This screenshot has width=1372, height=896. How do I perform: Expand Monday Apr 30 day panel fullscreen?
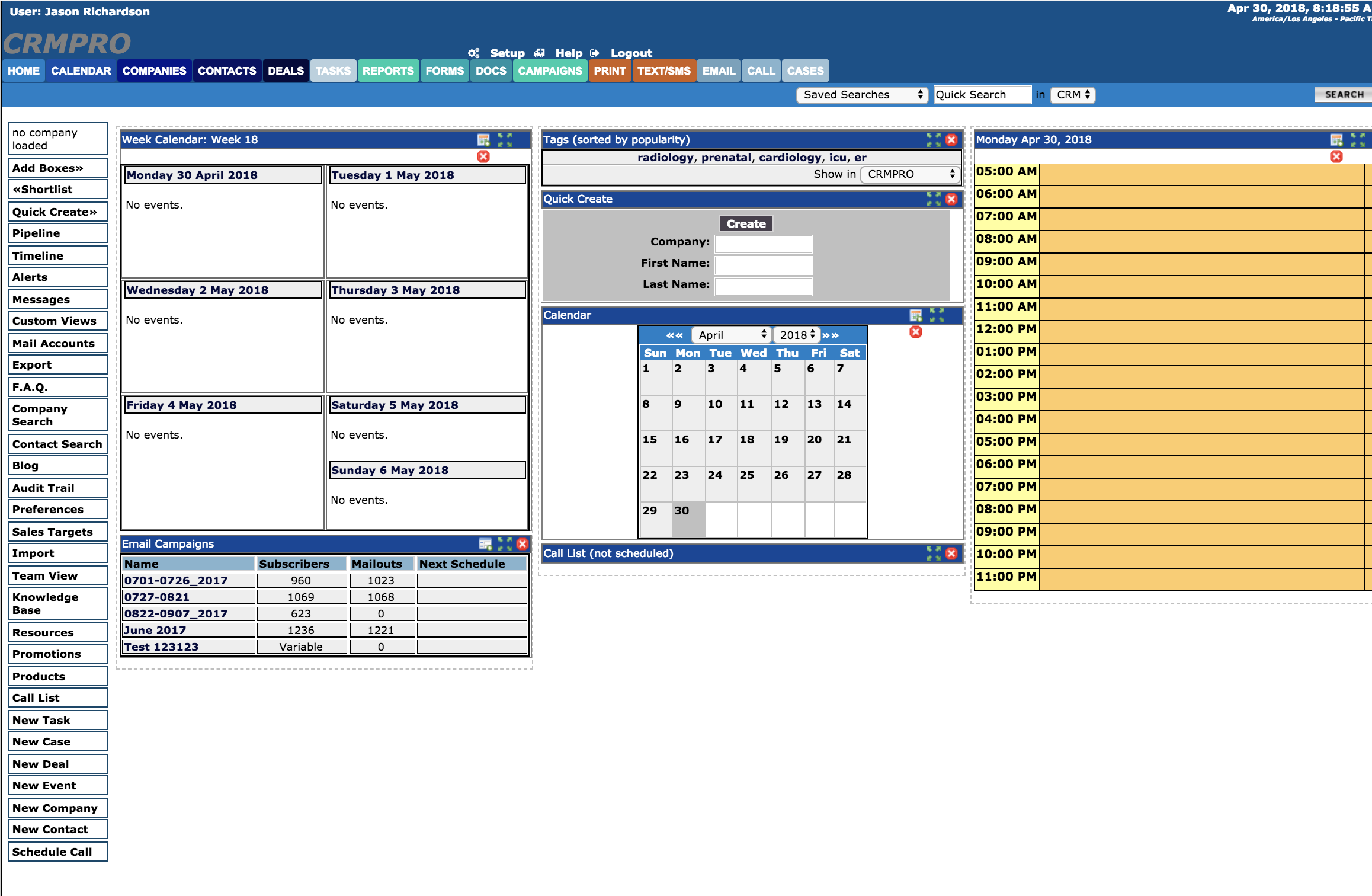pyautogui.click(x=1358, y=140)
